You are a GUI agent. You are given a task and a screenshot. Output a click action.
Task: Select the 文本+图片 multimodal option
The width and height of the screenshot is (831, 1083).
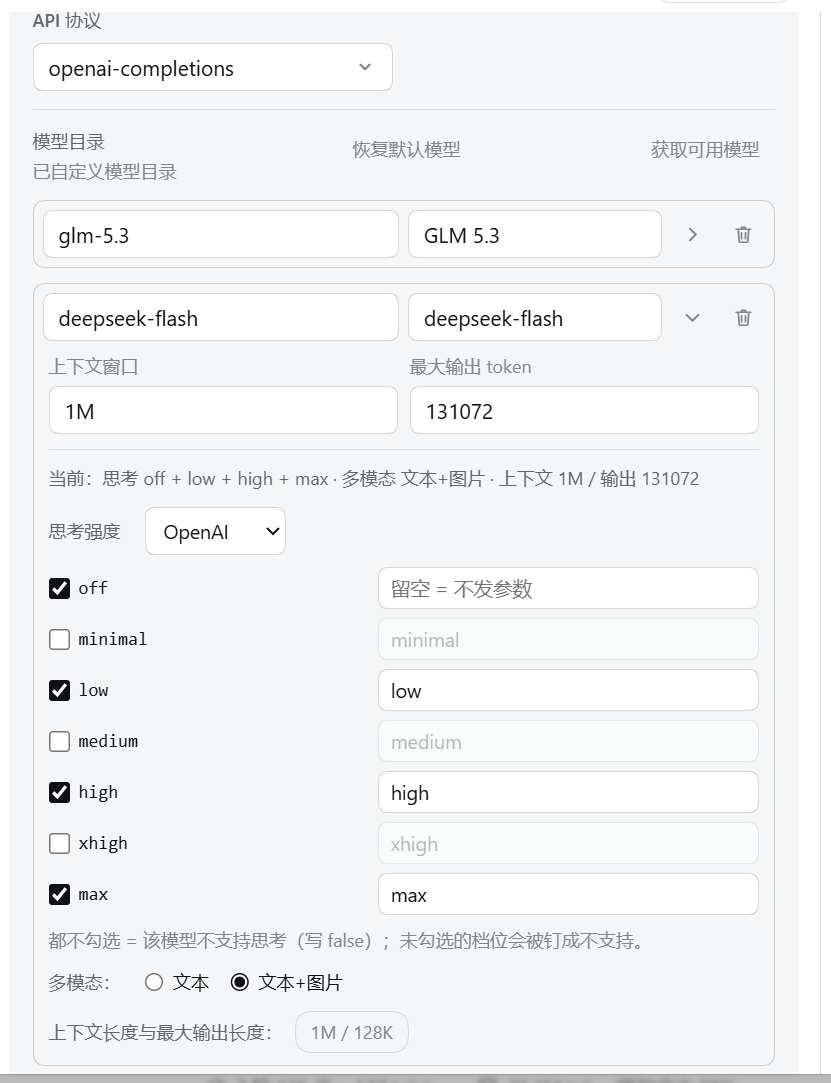click(x=240, y=982)
